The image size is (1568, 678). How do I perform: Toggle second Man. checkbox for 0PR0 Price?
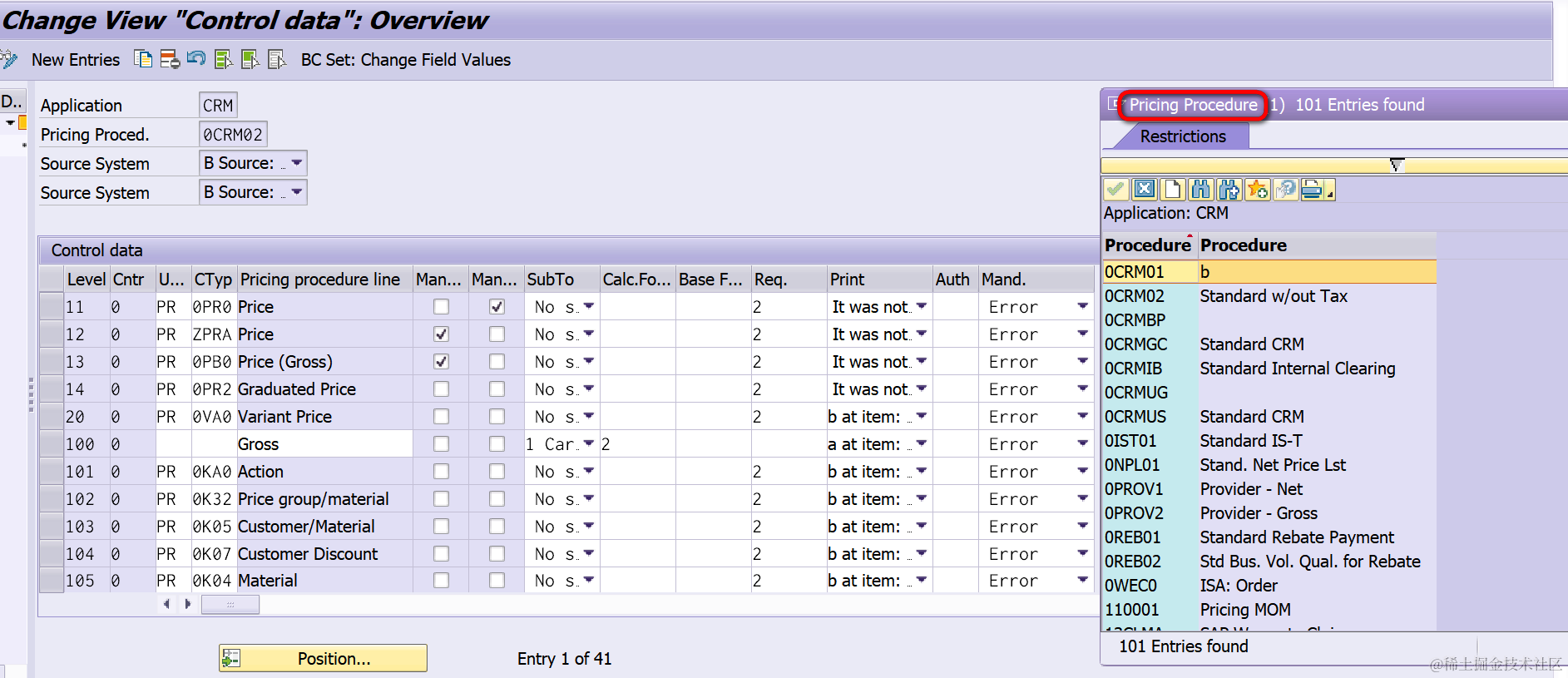497,307
